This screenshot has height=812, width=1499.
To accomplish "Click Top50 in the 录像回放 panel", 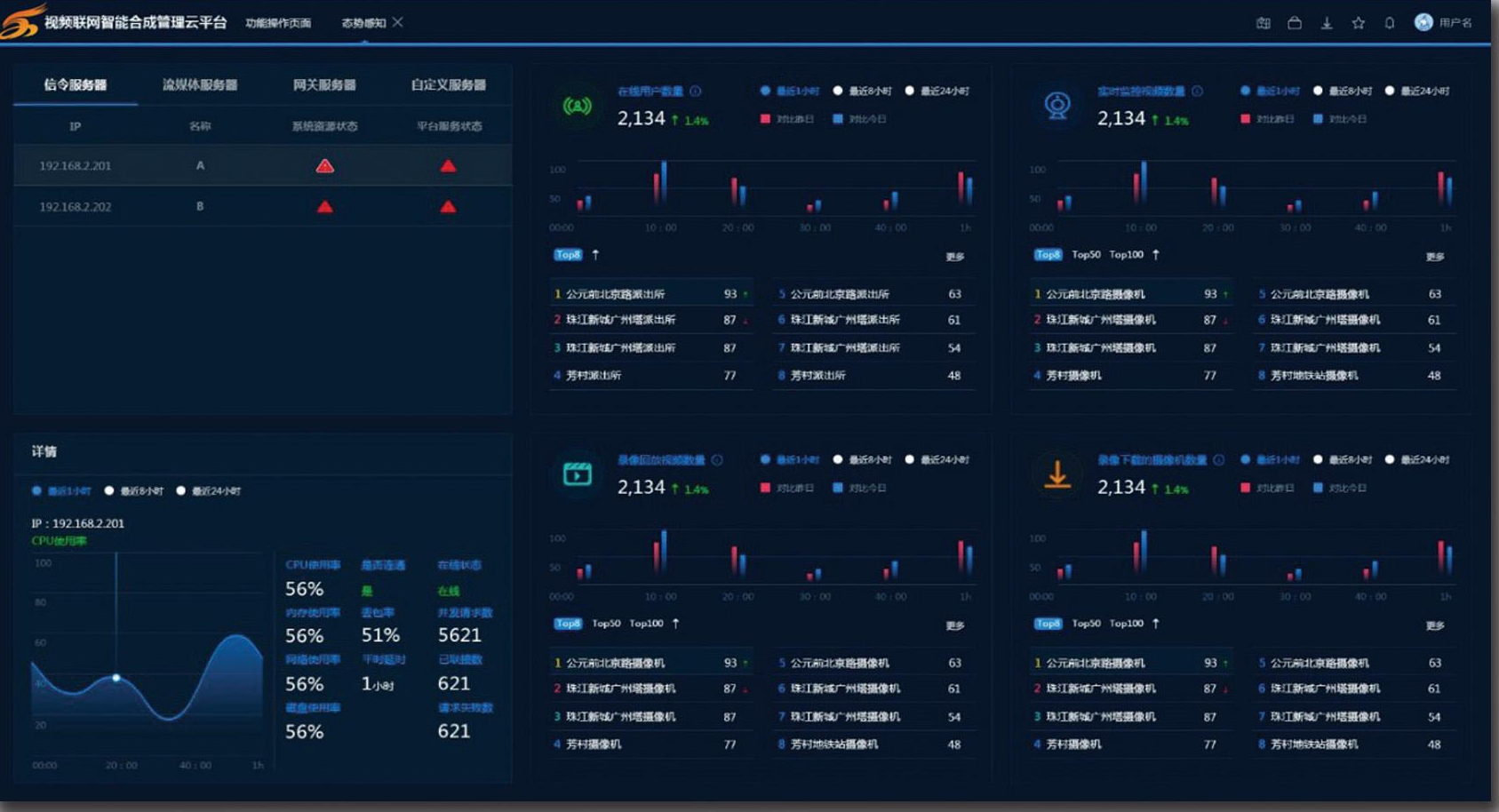I will [x=606, y=624].
